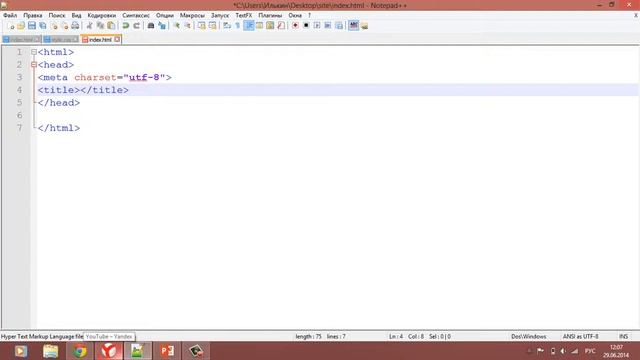Click 'Dos\Windows' in status bar
The width and height of the screenshot is (640, 360).
point(529,337)
